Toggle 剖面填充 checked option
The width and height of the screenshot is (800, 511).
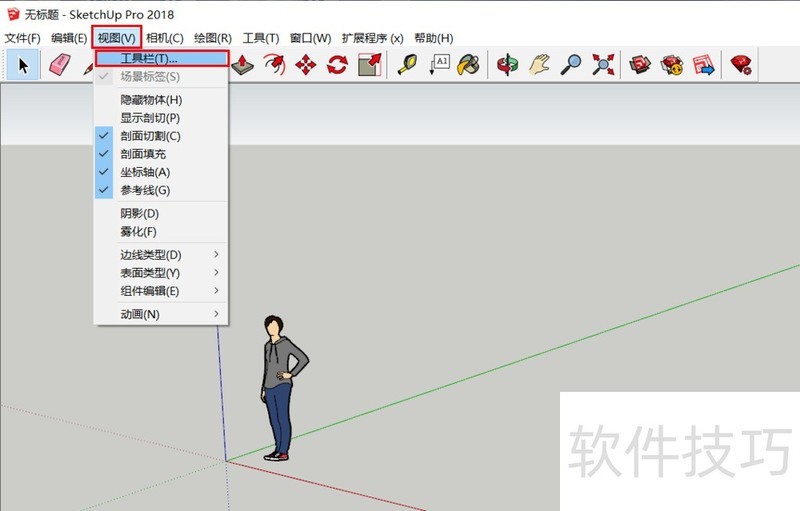point(161,154)
